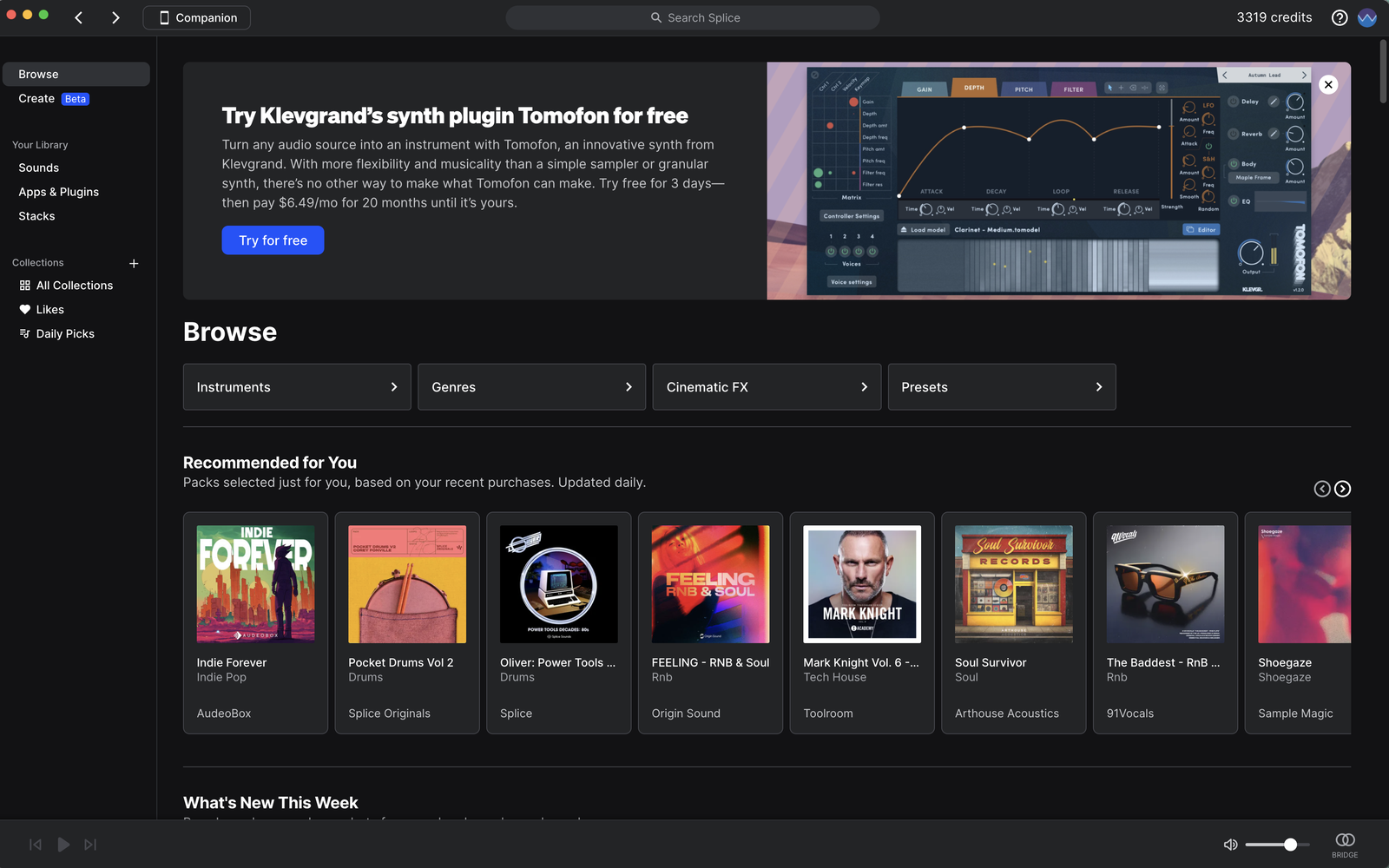Toggle playback with the play button
The image size is (1389, 868).
click(x=63, y=844)
